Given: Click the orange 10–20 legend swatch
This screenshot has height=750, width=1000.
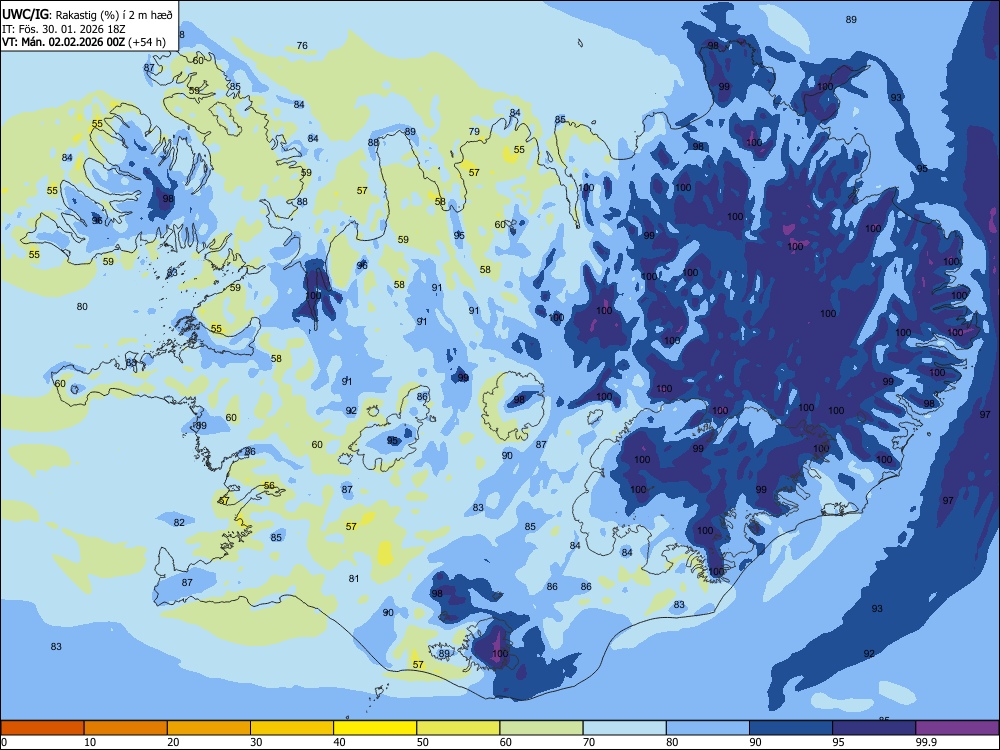Looking at the screenshot, I should [126, 728].
